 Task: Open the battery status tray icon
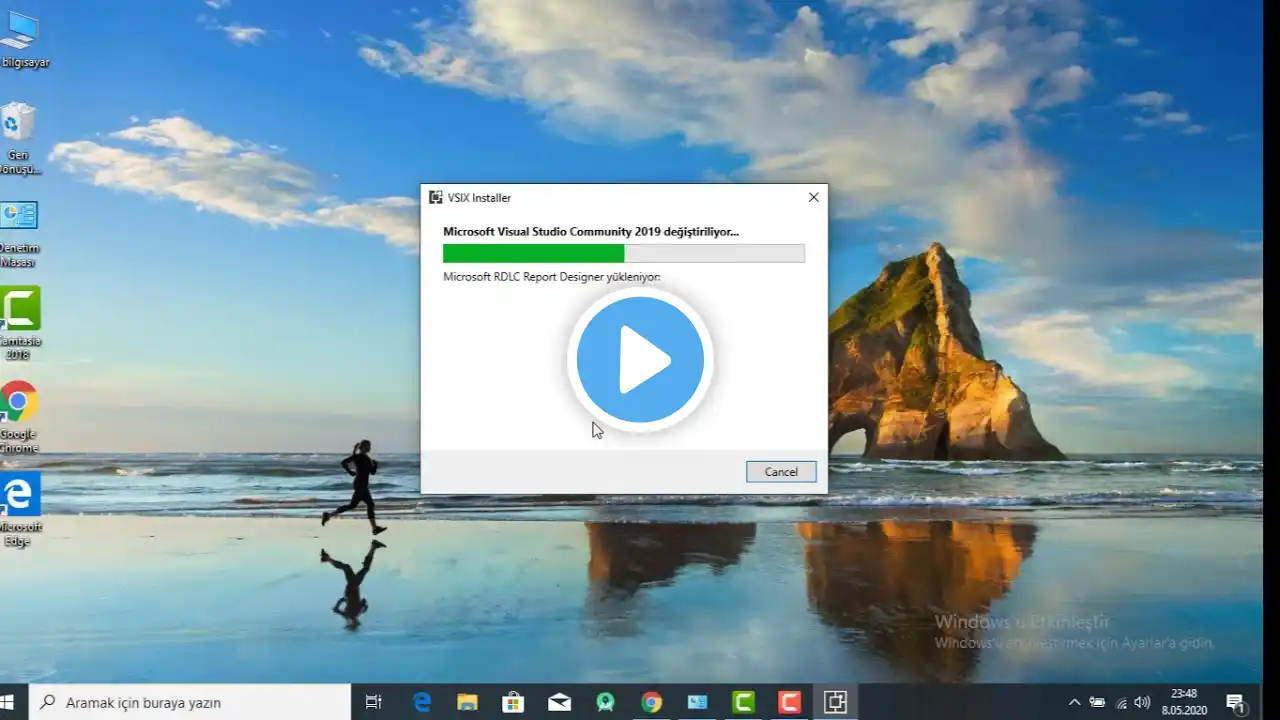coord(1097,702)
